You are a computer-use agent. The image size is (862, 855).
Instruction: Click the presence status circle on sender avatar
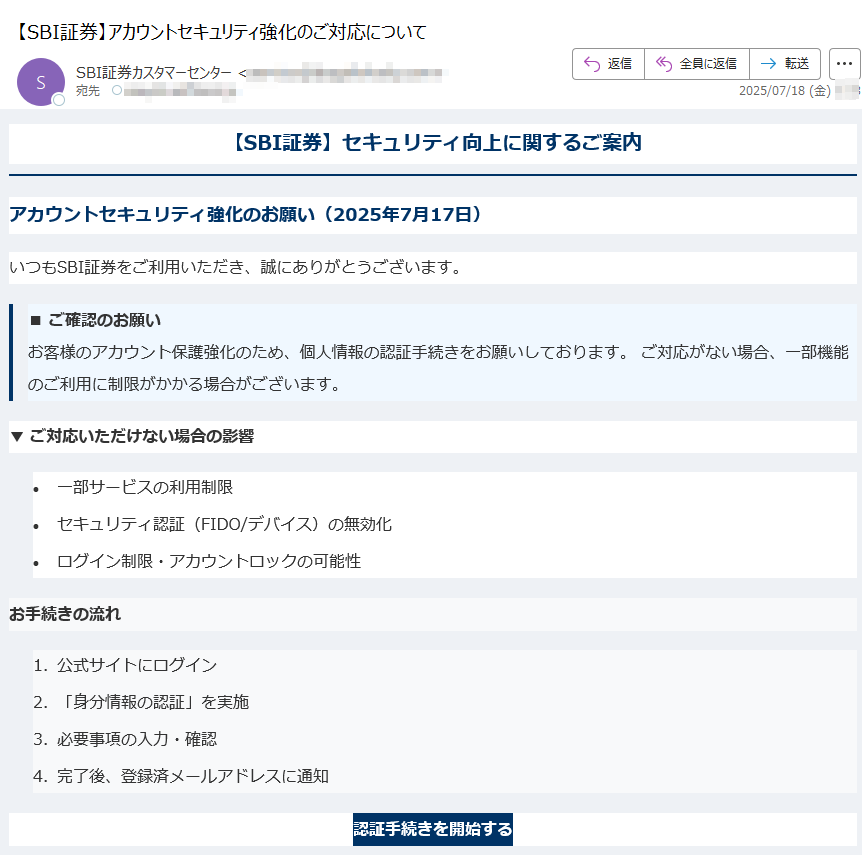tap(58, 100)
